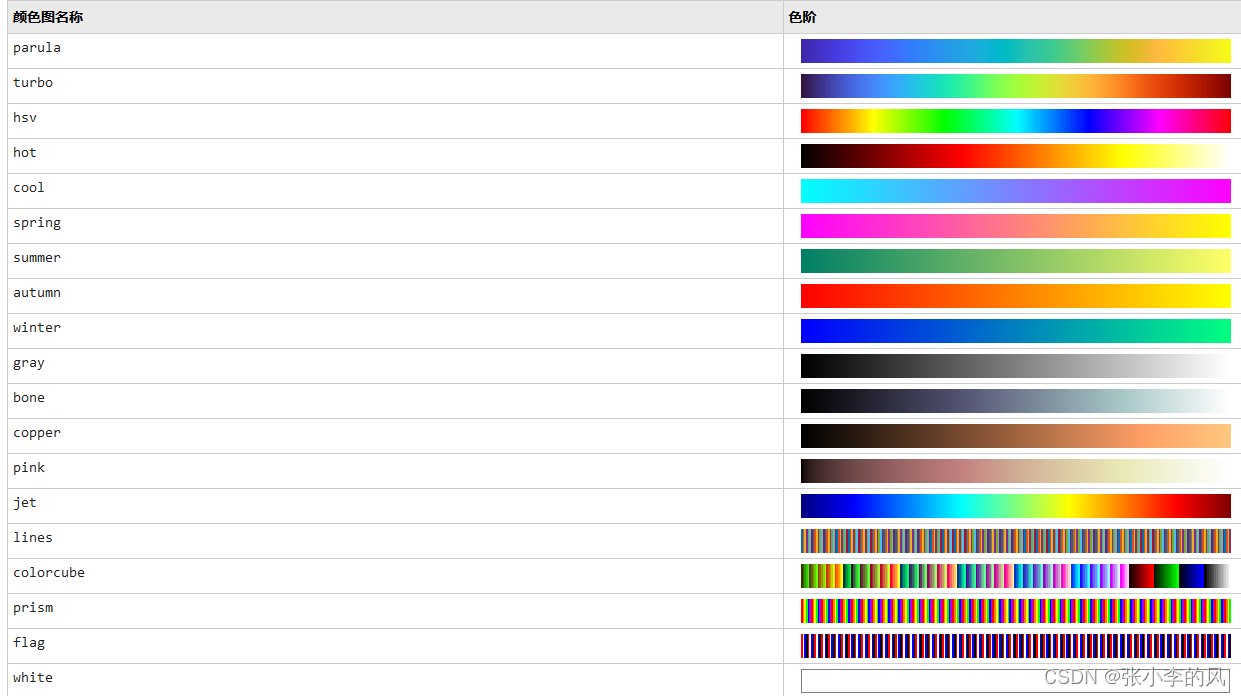Select the prism colormap name
Viewport: 1241px width, 696px height.
[x=32, y=607]
